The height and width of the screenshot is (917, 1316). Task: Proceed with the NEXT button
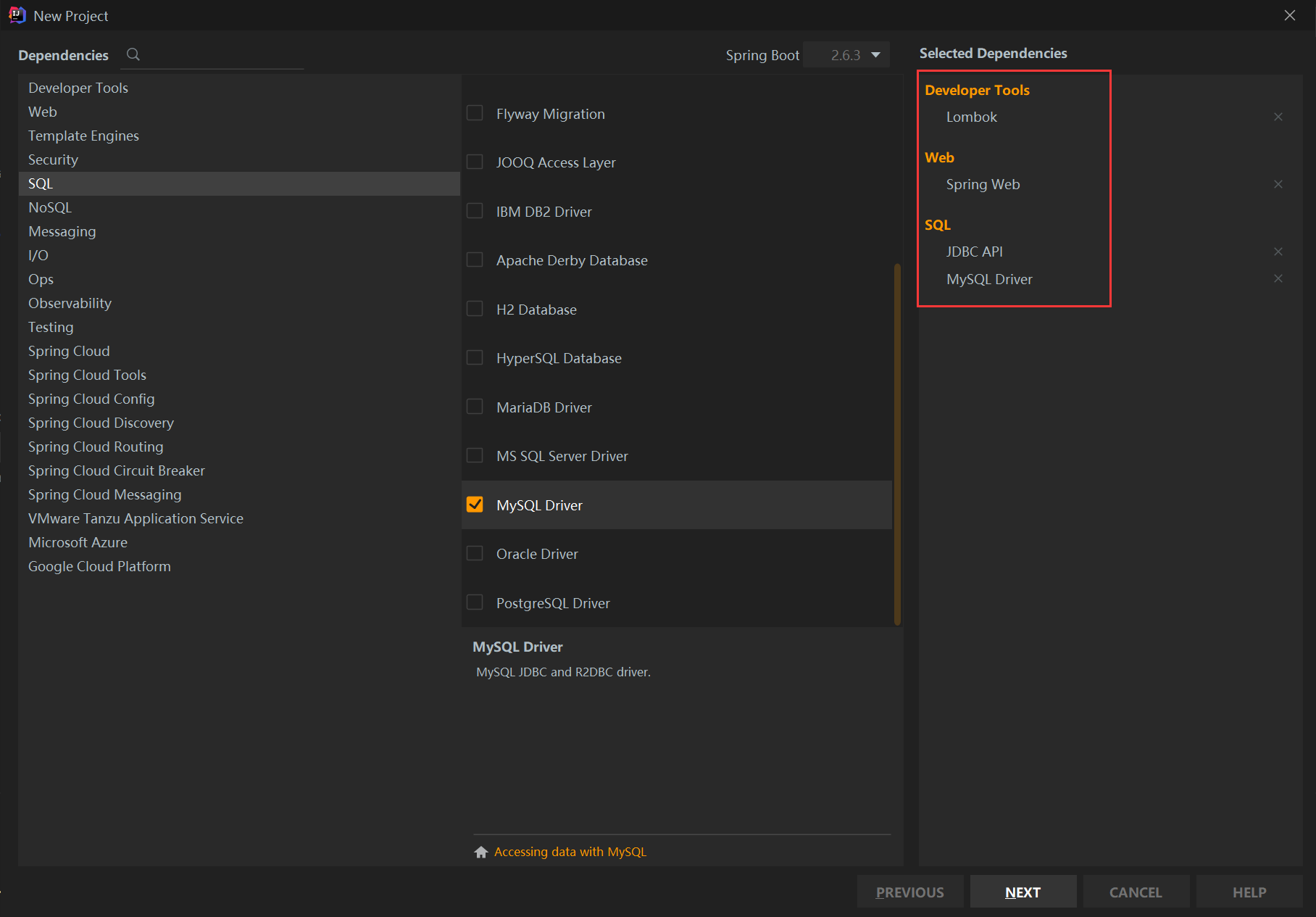pyautogui.click(x=1023, y=892)
